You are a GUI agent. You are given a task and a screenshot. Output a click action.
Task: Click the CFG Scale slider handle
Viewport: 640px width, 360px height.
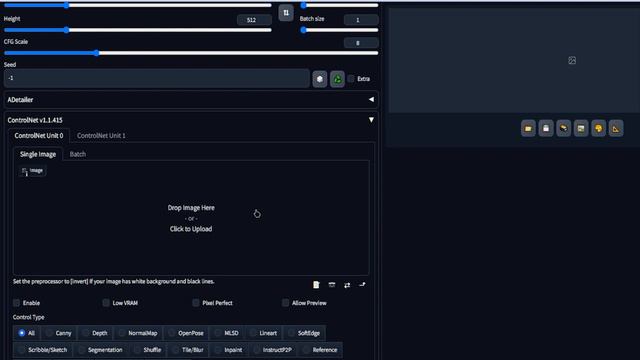point(96,53)
